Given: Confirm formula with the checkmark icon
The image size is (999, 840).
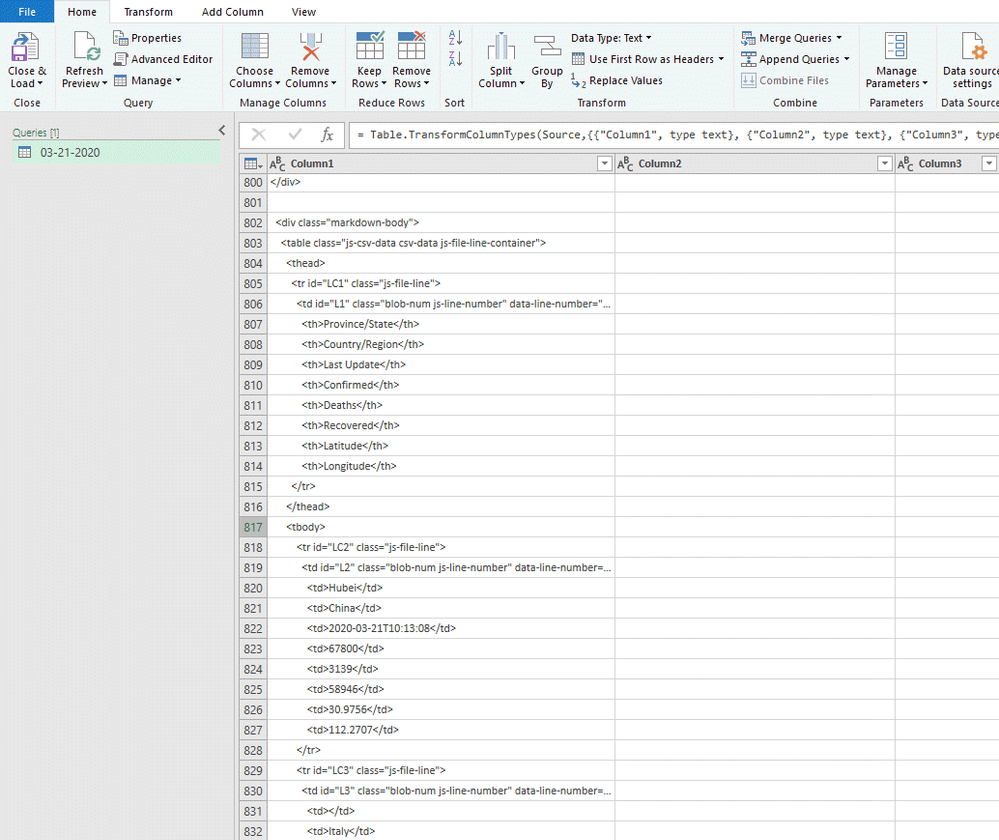Looking at the screenshot, I should [x=295, y=134].
